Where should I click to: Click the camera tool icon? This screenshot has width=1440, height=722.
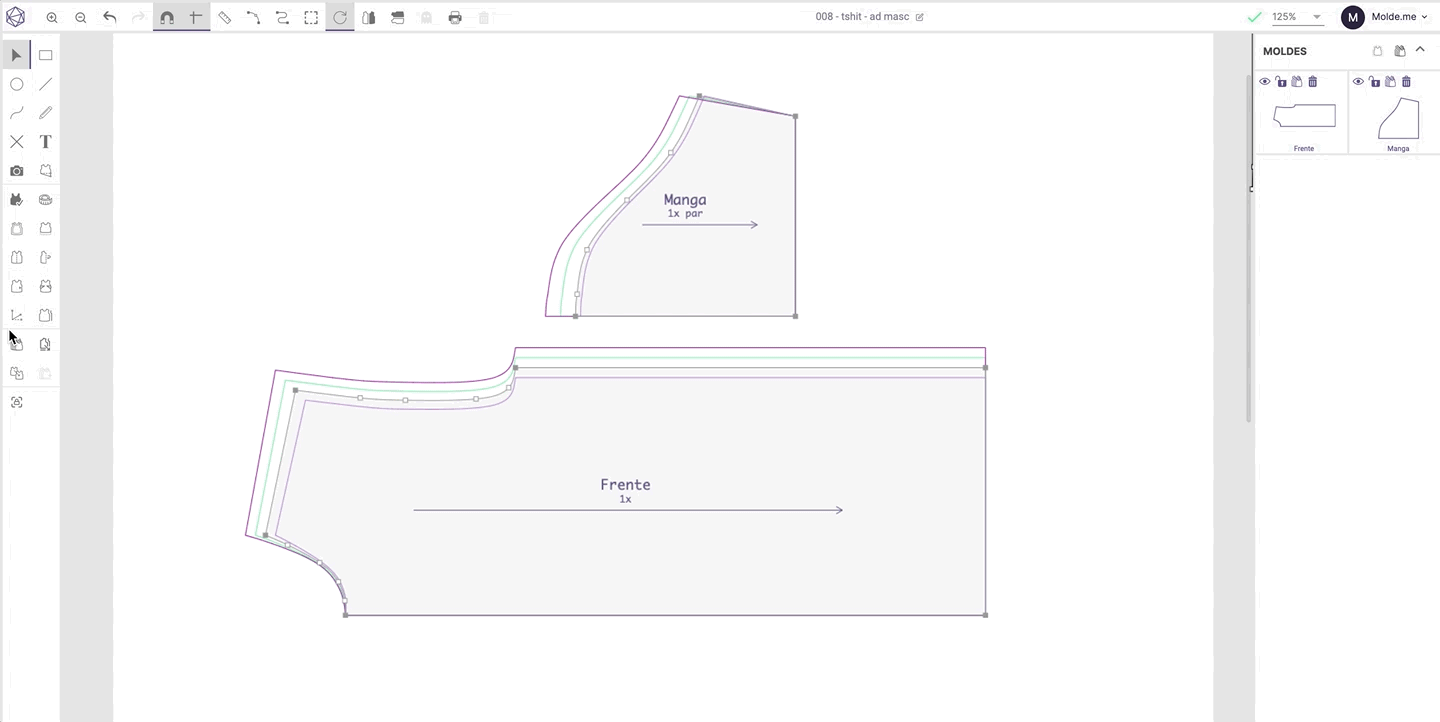pyautogui.click(x=17, y=171)
